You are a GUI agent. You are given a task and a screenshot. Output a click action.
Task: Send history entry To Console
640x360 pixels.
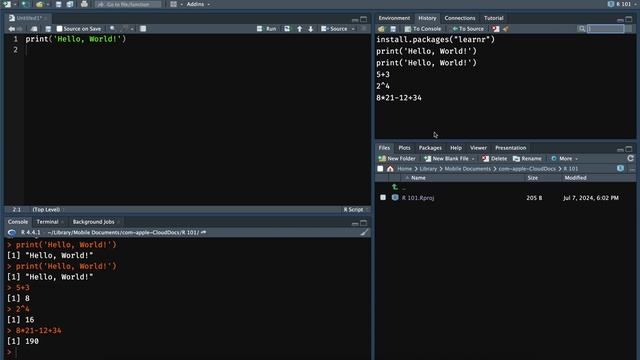click(x=422, y=29)
